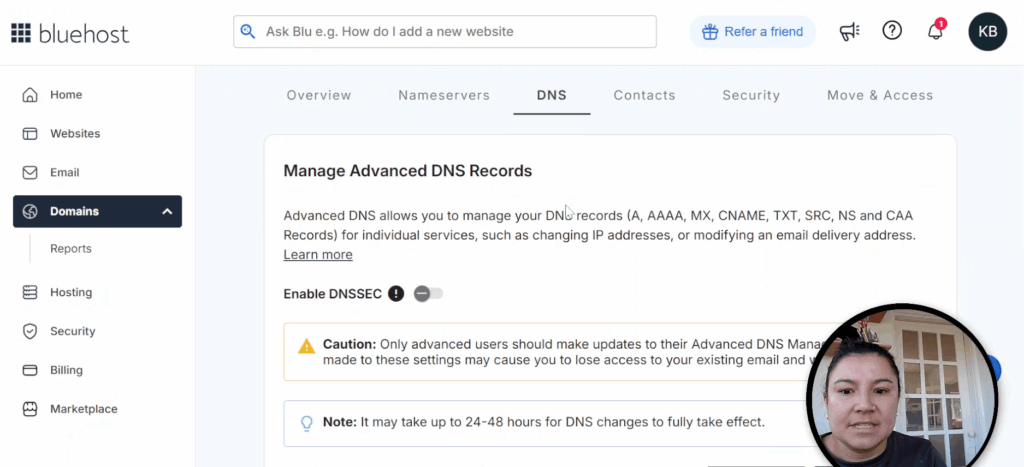Screen dimensions: 1024x467
Task: Click the Refer a friend button
Action: [753, 32]
